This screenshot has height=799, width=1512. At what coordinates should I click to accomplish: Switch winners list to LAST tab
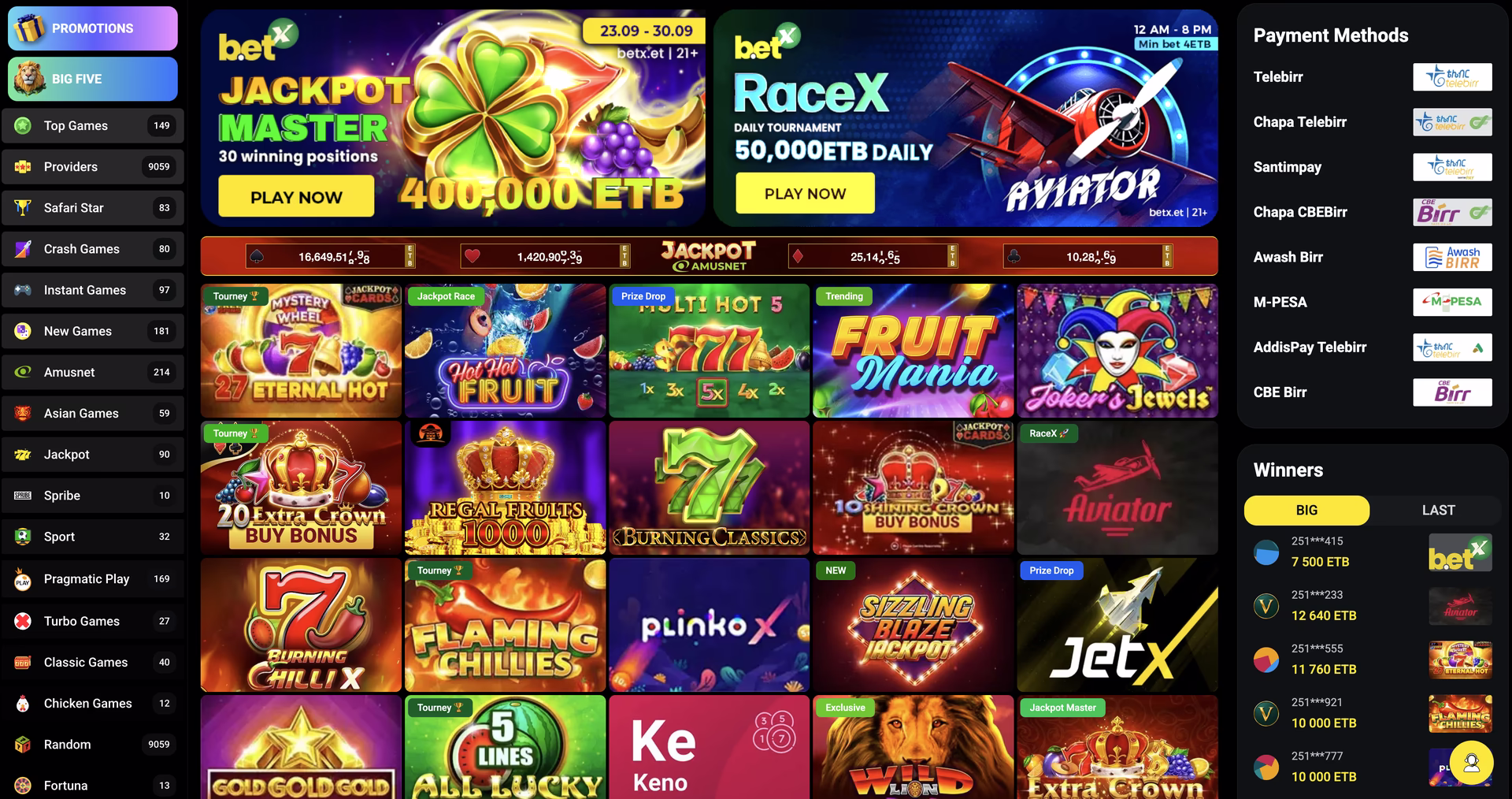coord(1438,510)
